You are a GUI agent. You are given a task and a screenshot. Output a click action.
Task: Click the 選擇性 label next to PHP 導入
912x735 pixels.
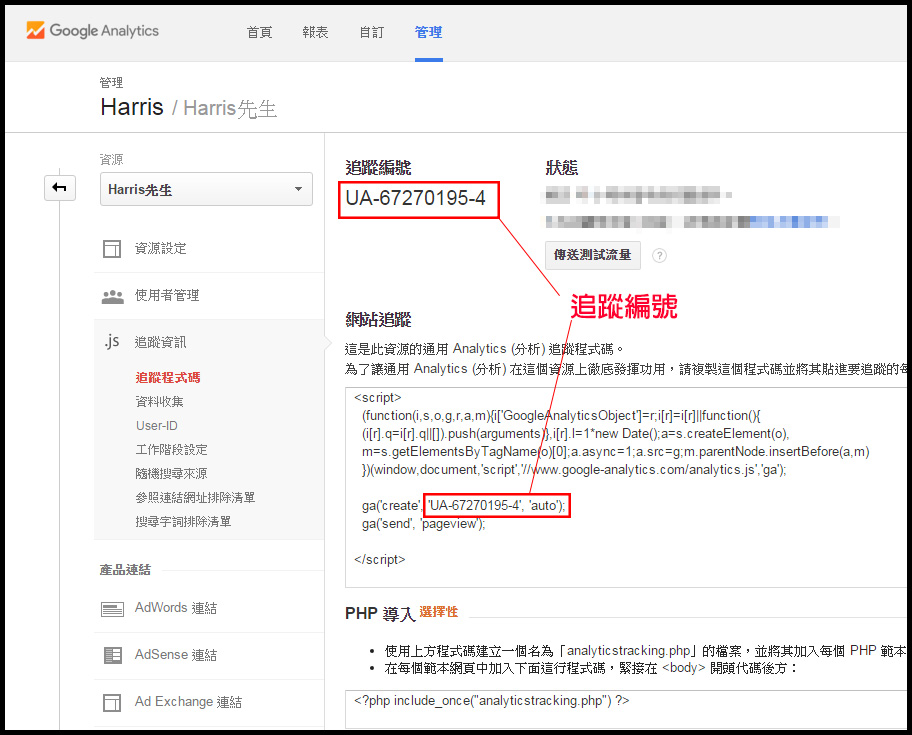click(x=439, y=612)
